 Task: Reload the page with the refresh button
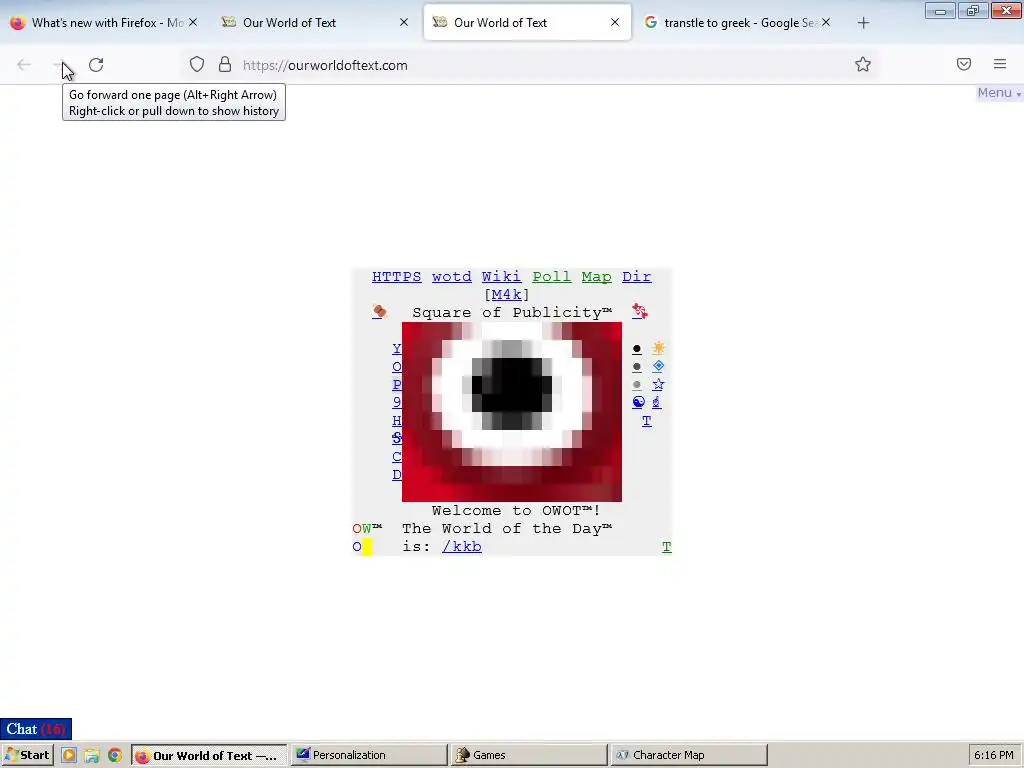click(x=96, y=65)
